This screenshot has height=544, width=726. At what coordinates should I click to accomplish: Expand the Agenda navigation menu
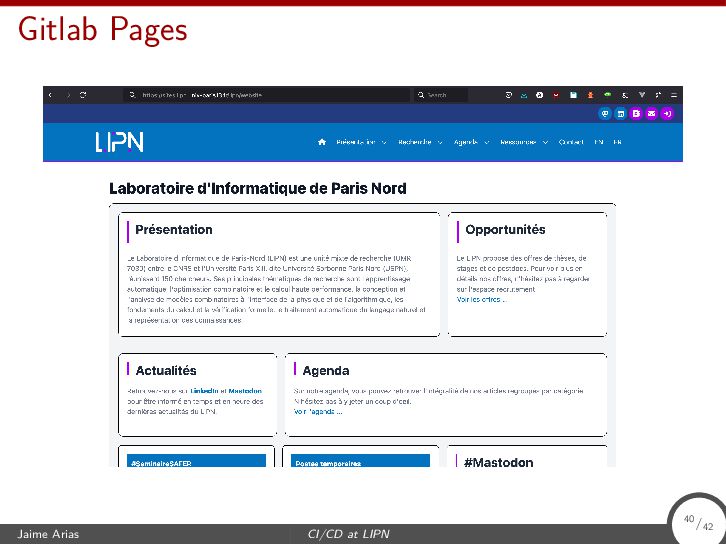click(x=471, y=142)
